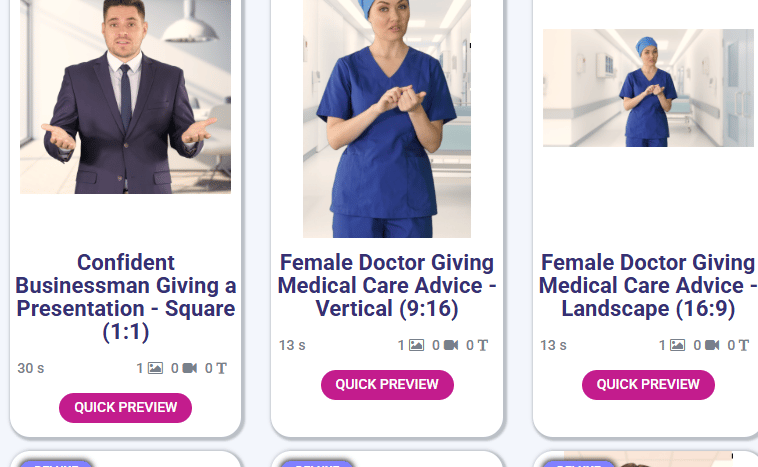Quick preview the Confident Businessman template
Viewport: 758px width, 467px height.
click(126, 408)
